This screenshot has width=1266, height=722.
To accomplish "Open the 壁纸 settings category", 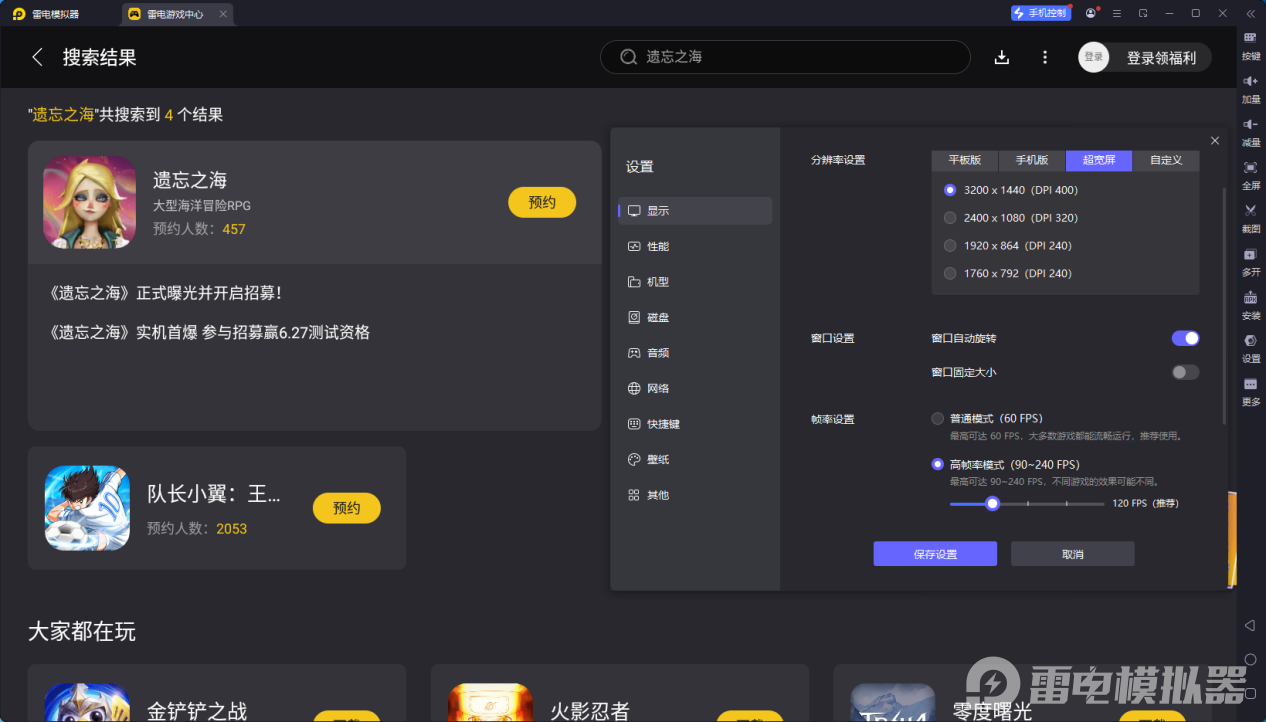I will 695,459.
